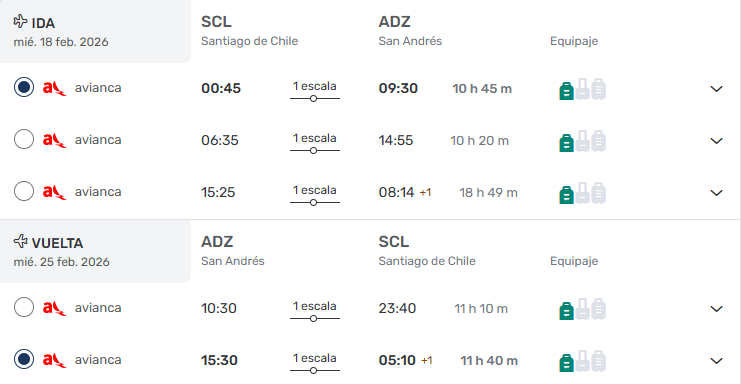Choose the 06:35 outbound flight radio button
This screenshot has height=384, width=741.
click(24, 139)
